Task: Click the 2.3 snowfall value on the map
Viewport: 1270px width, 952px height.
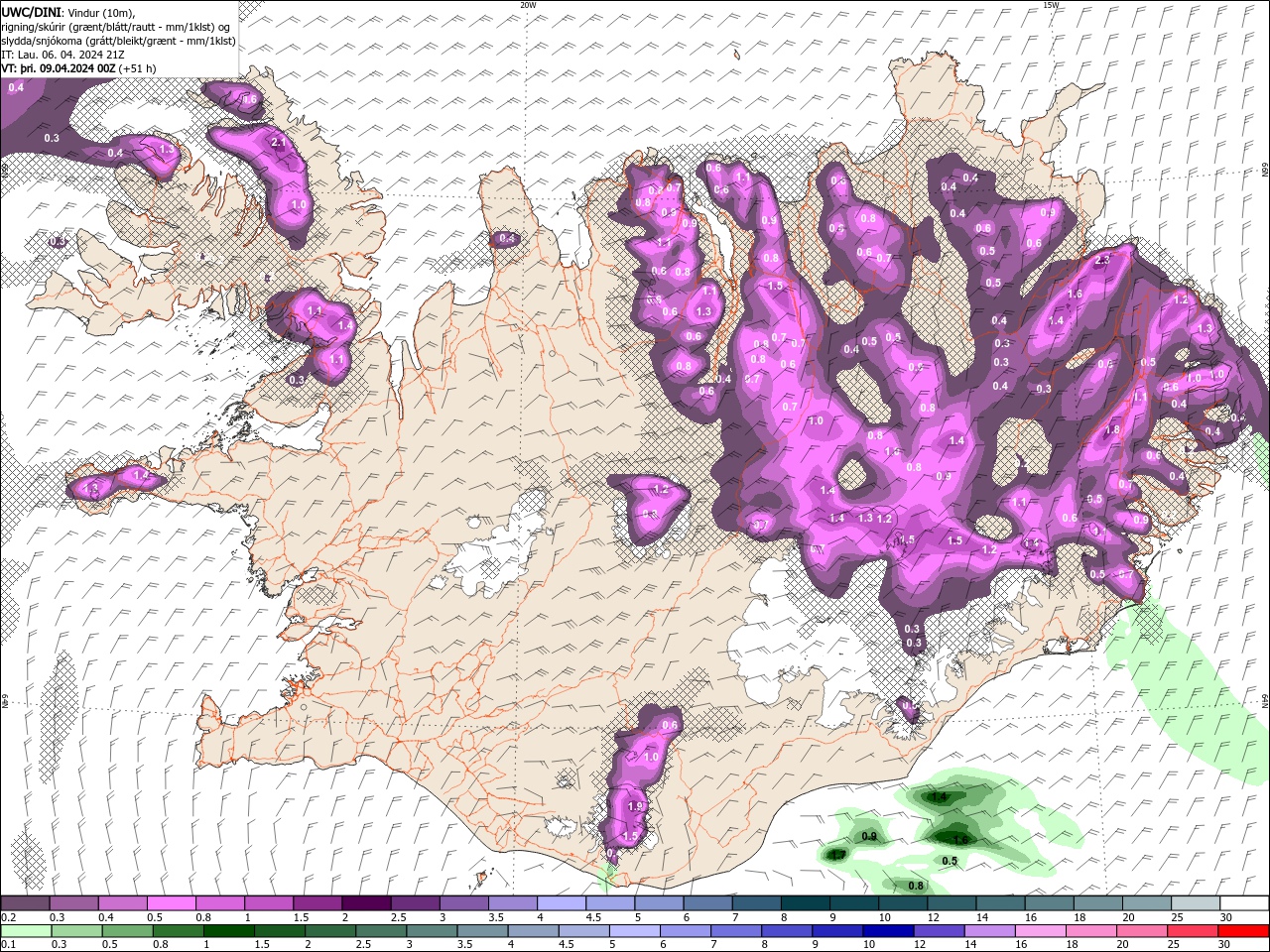Action: [x=1101, y=260]
